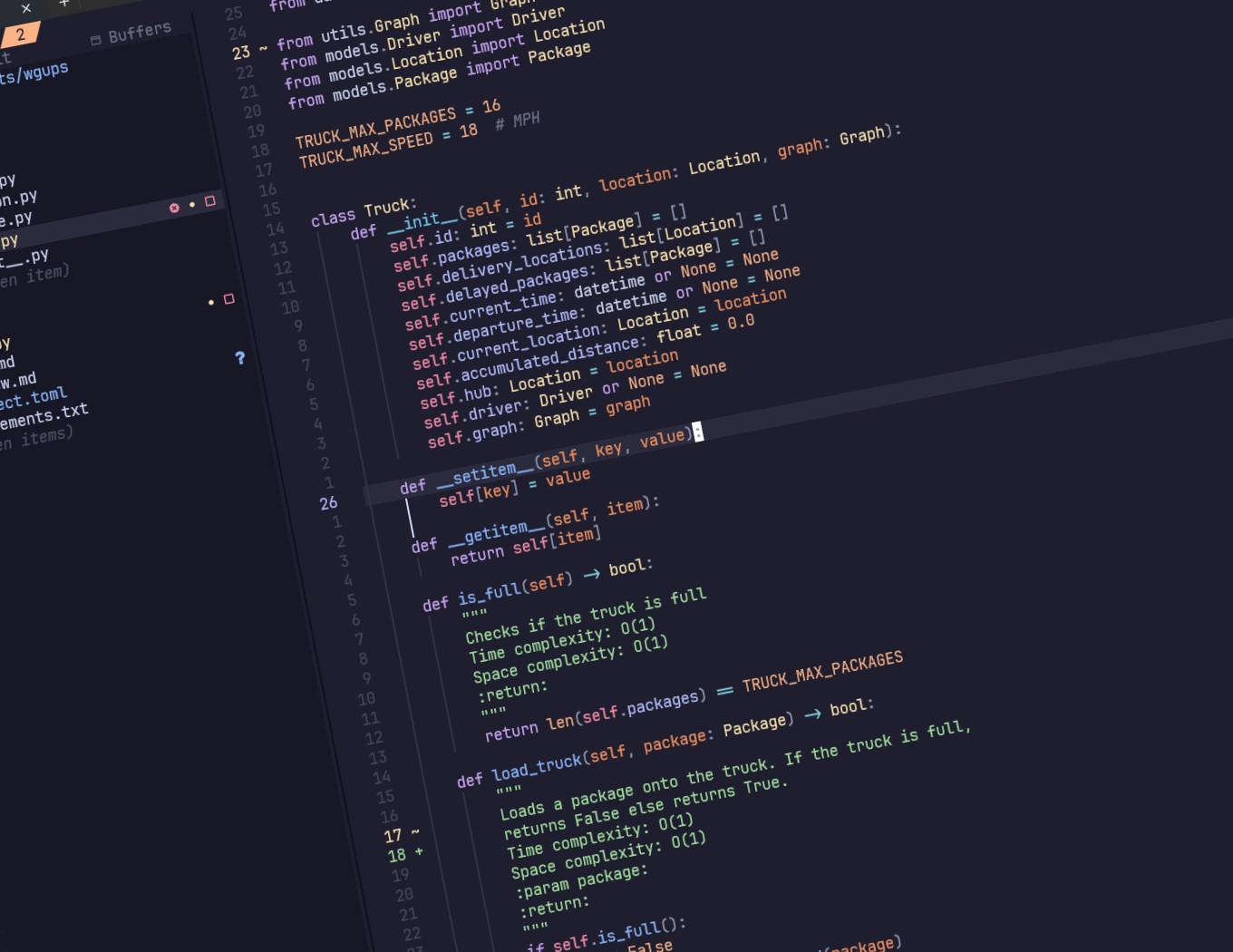Viewport: 1233px width, 952px height.
Task: Open the '__.py' file in the tree
Action: tap(24, 259)
